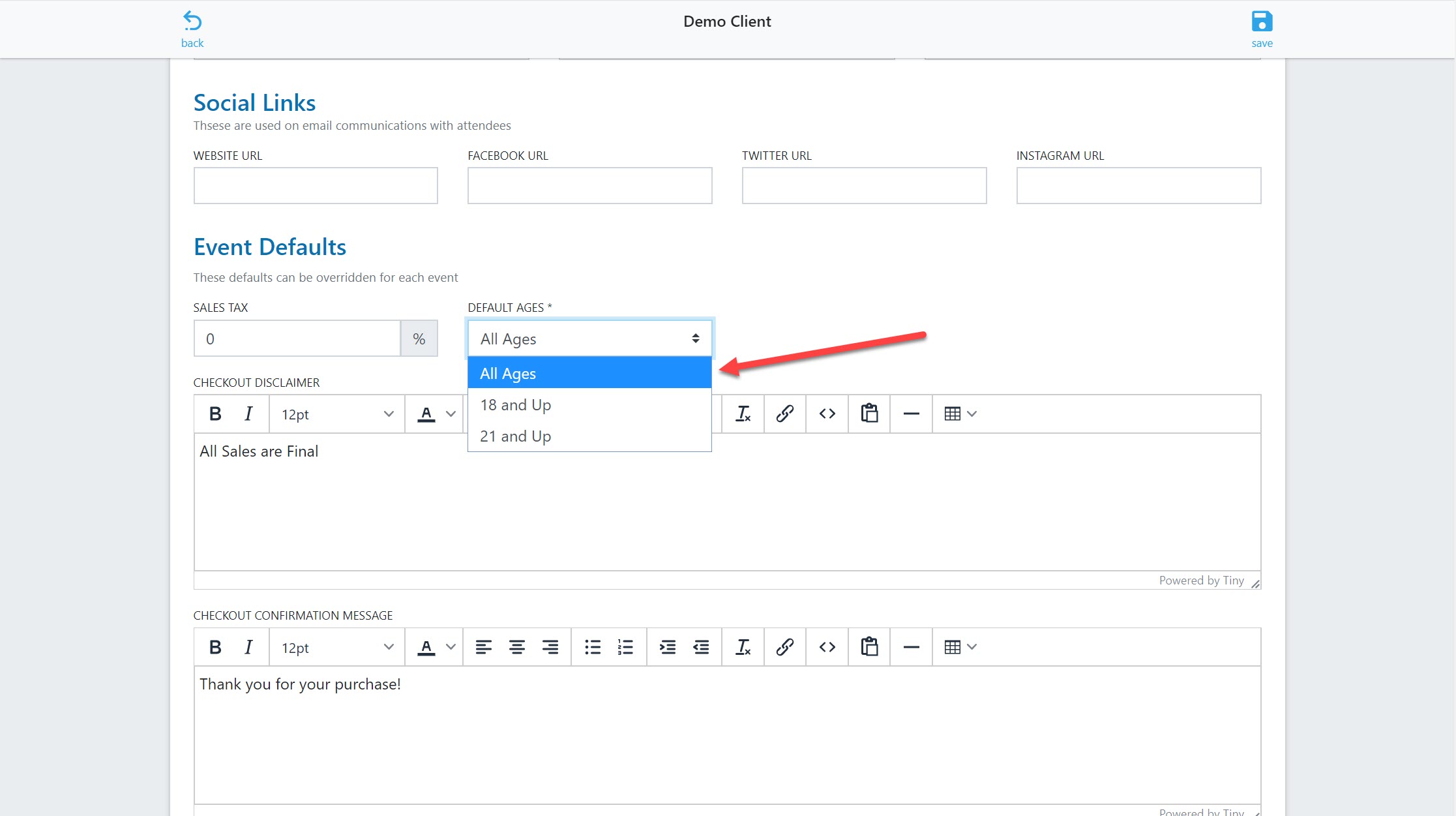Toggle bold in Checkout Confirmation Message editor
The image size is (1456, 816).
point(215,647)
